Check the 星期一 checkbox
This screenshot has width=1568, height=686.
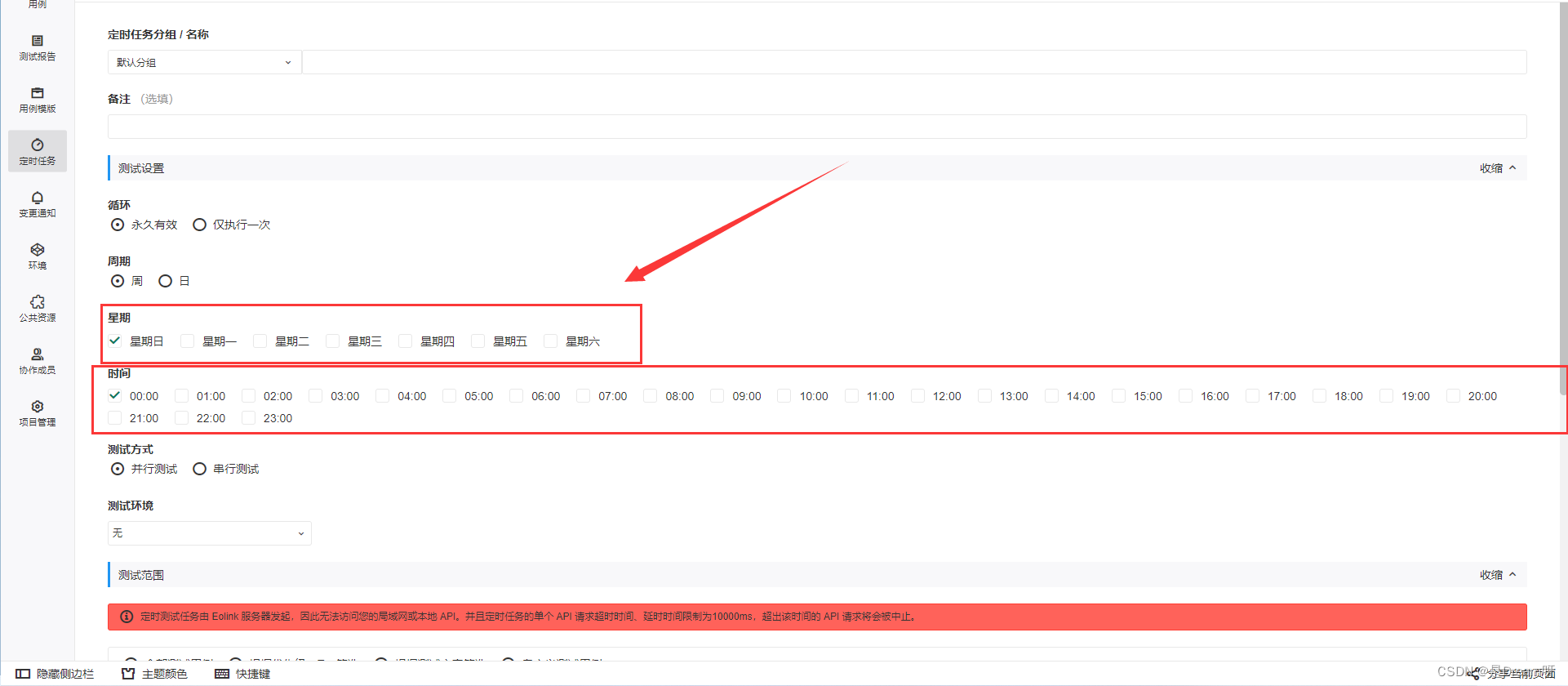click(x=188, y=341)
